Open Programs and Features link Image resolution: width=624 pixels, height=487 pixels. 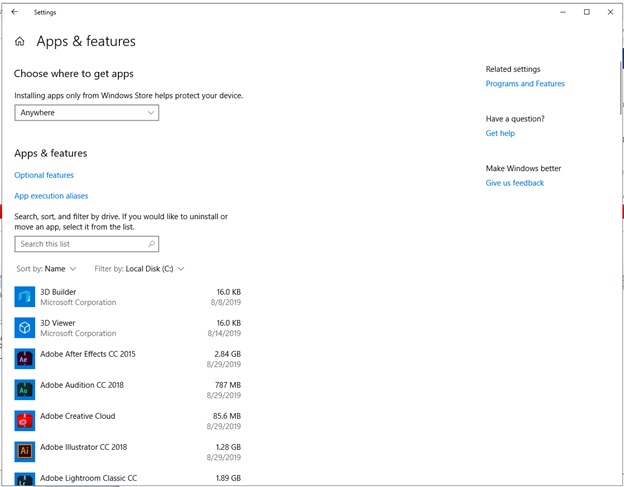[x=525, y=84]
